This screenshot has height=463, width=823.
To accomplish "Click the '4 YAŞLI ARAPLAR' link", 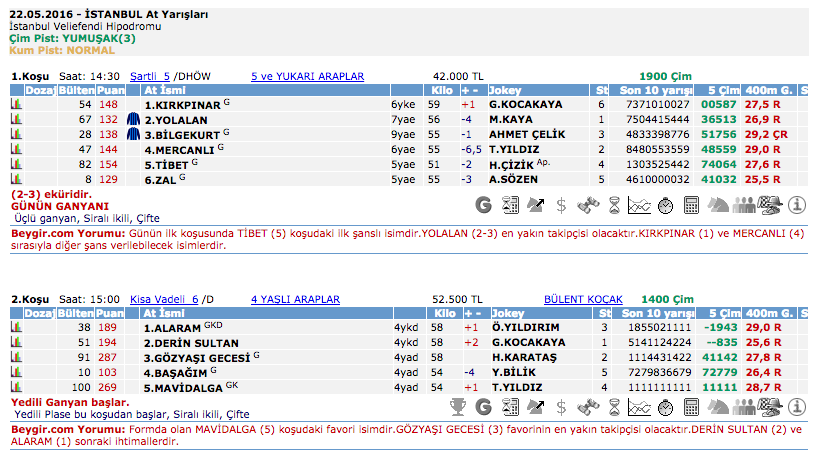I will click(295, 299).
